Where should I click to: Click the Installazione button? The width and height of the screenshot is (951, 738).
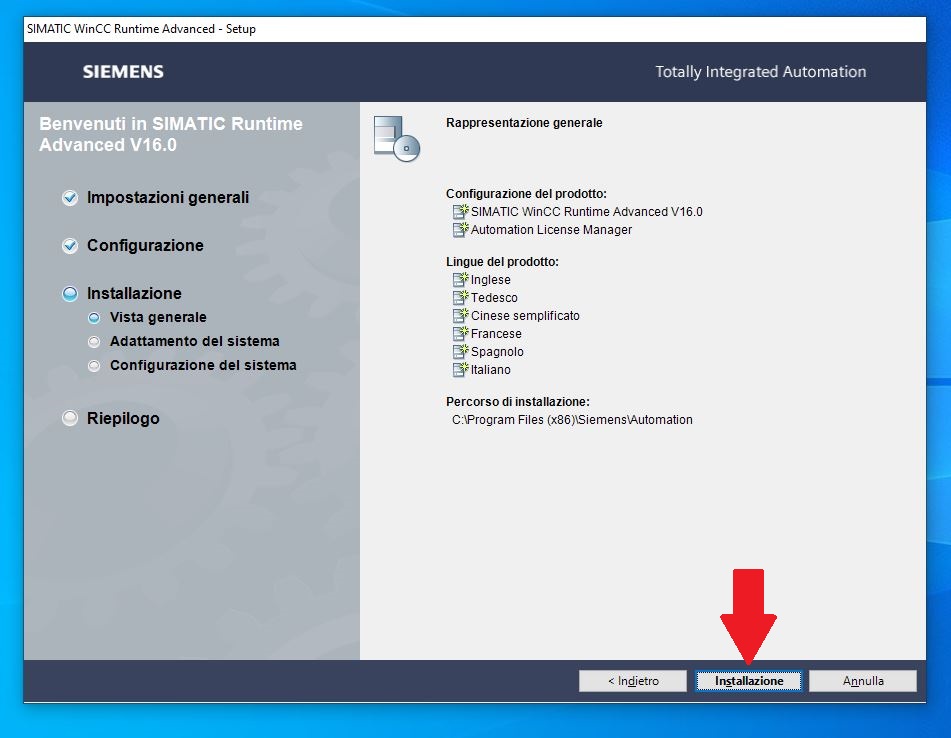coord(748,681)
